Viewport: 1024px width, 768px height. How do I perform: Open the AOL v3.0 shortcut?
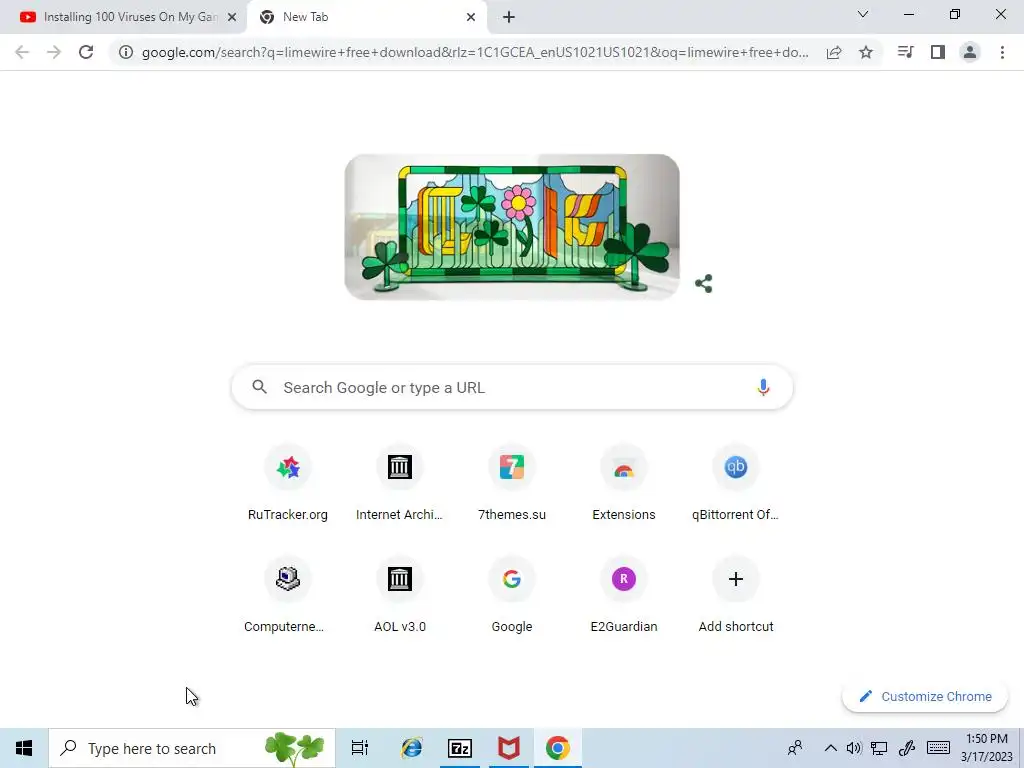[400, 595]
